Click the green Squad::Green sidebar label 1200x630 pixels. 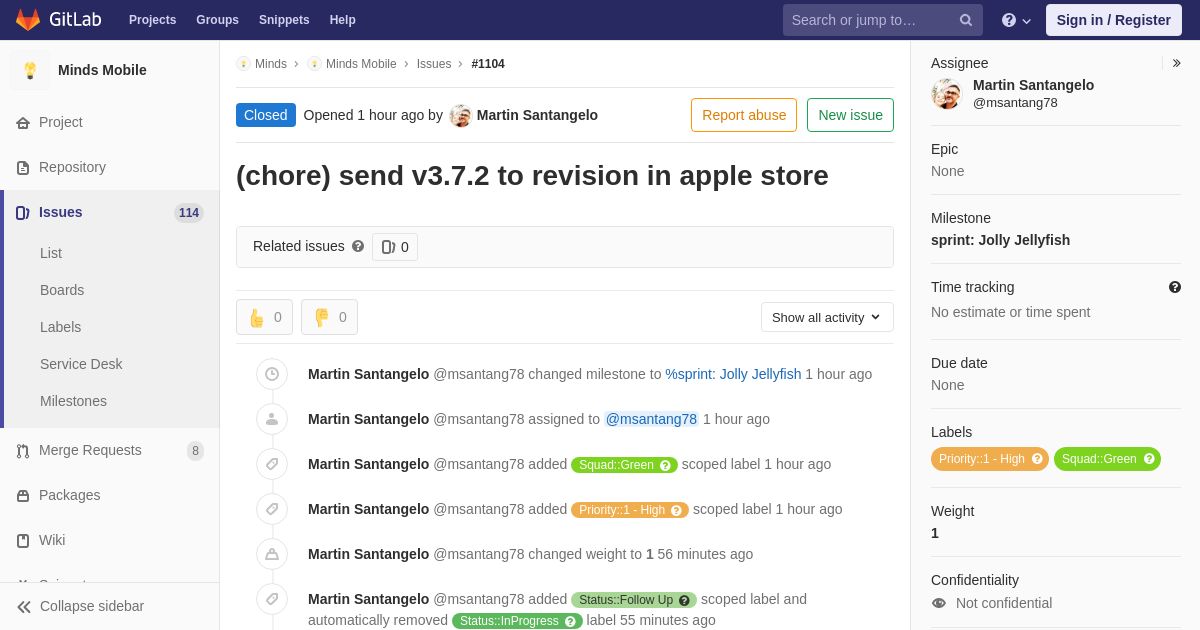[x=1107, y=459]
